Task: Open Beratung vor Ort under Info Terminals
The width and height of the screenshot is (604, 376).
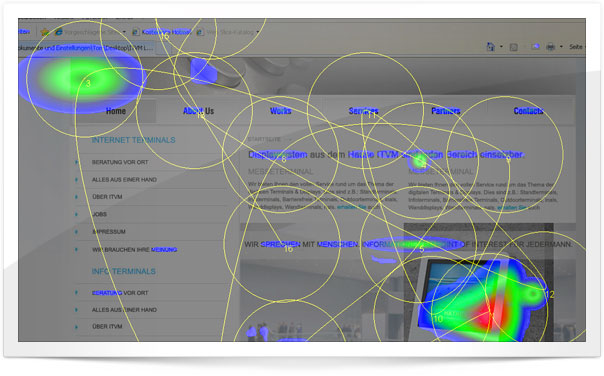Action: [x=120, y=293]
